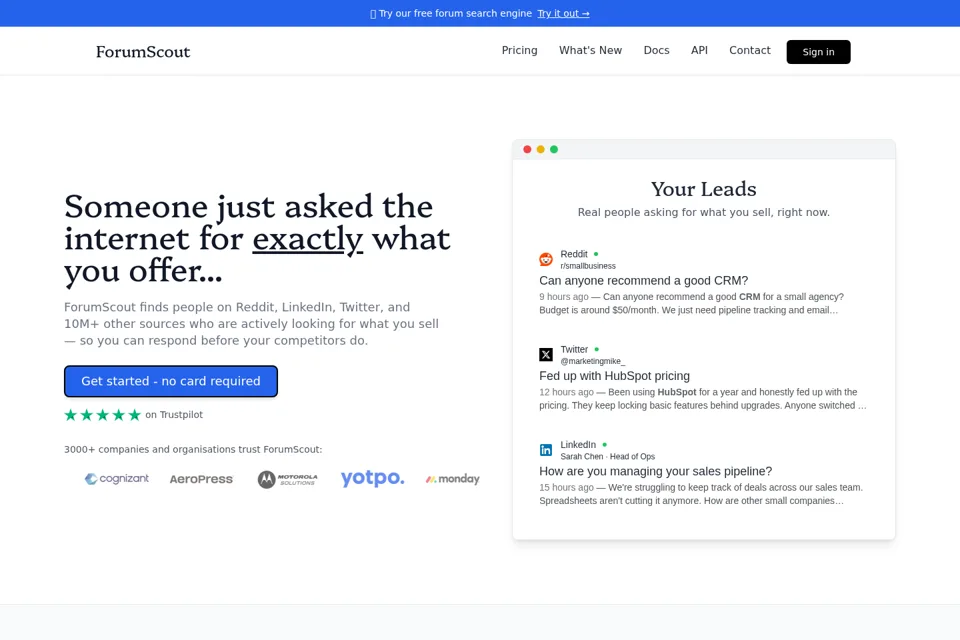Click 'Try our free forum search engine'

point(455,13)
